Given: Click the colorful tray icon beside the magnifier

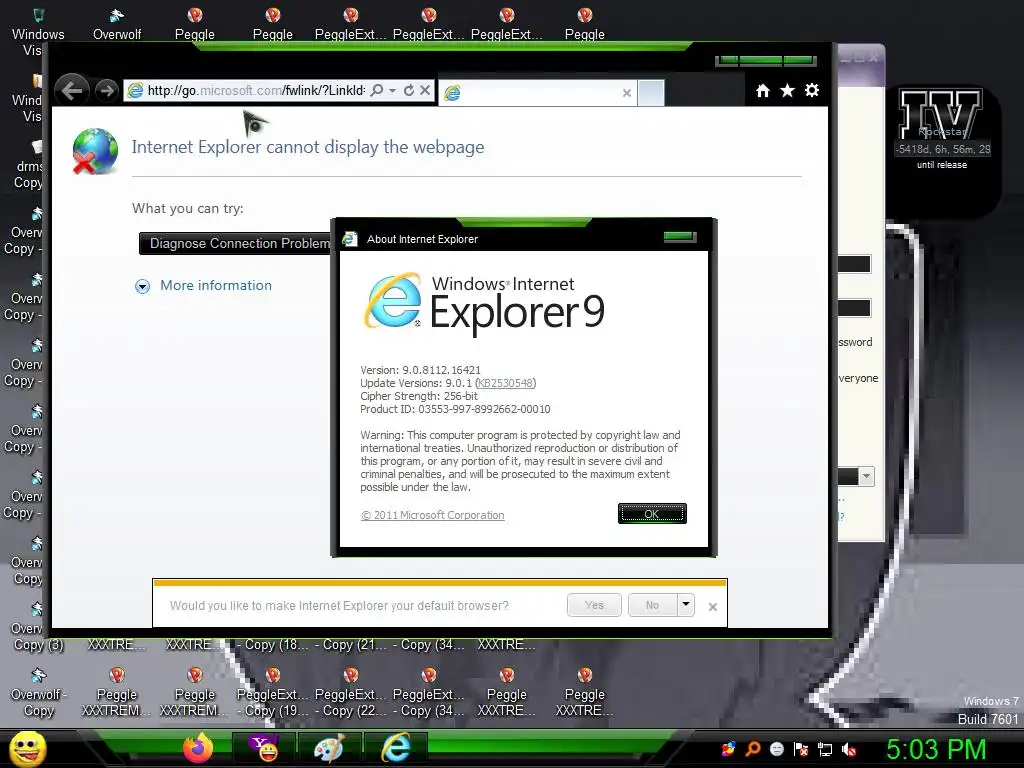Looking at the screenshot, I should pos(728,749).
